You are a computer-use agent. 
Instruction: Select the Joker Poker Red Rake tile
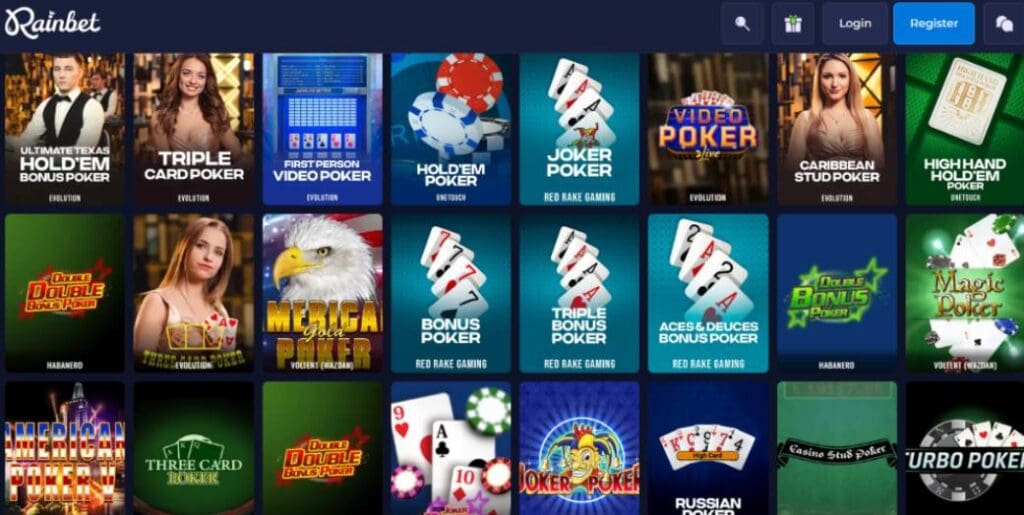(x=579, y=129)
